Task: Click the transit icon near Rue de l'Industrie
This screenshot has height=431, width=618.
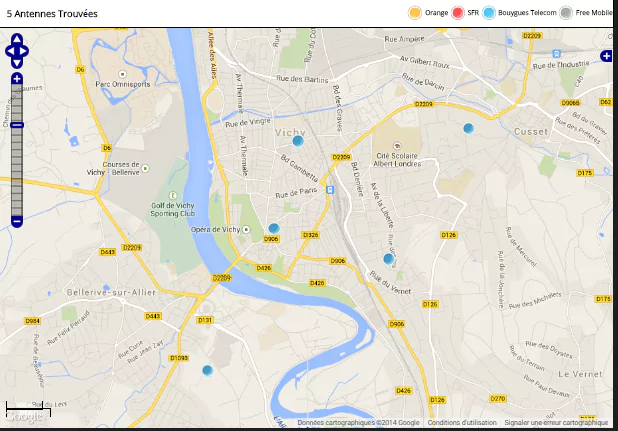Action: tap(556, 54)
